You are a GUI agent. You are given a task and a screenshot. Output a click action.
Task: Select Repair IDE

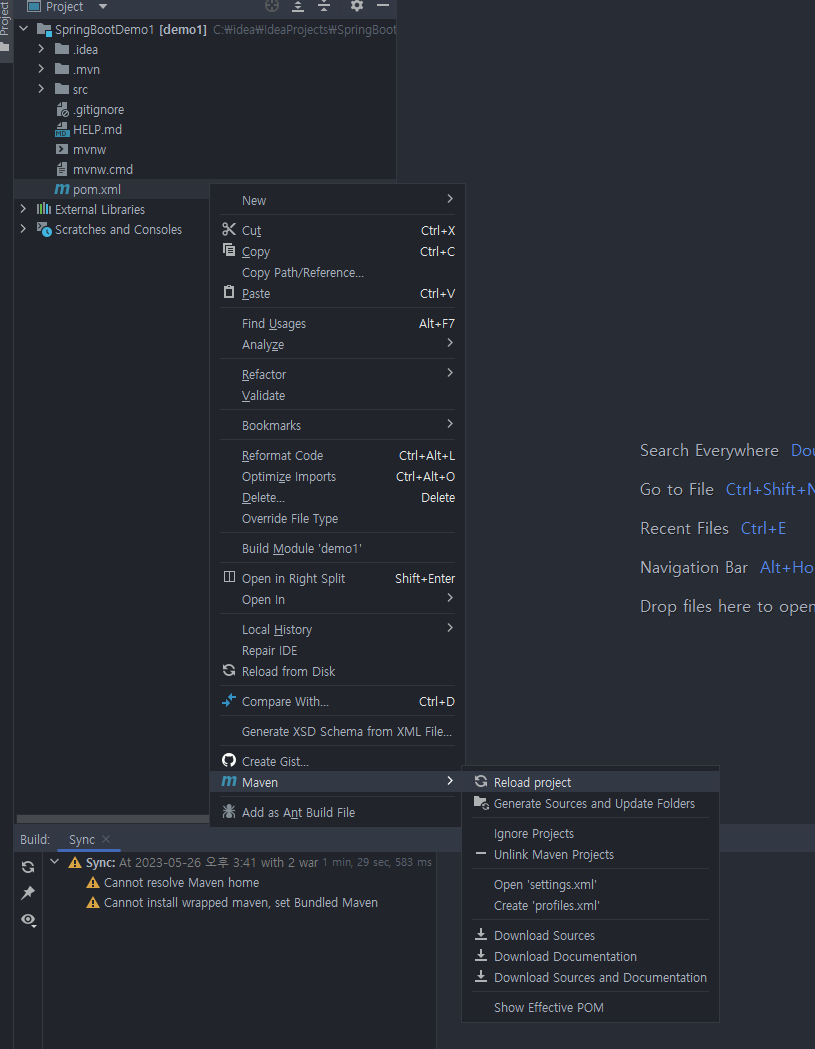(338, 650)
